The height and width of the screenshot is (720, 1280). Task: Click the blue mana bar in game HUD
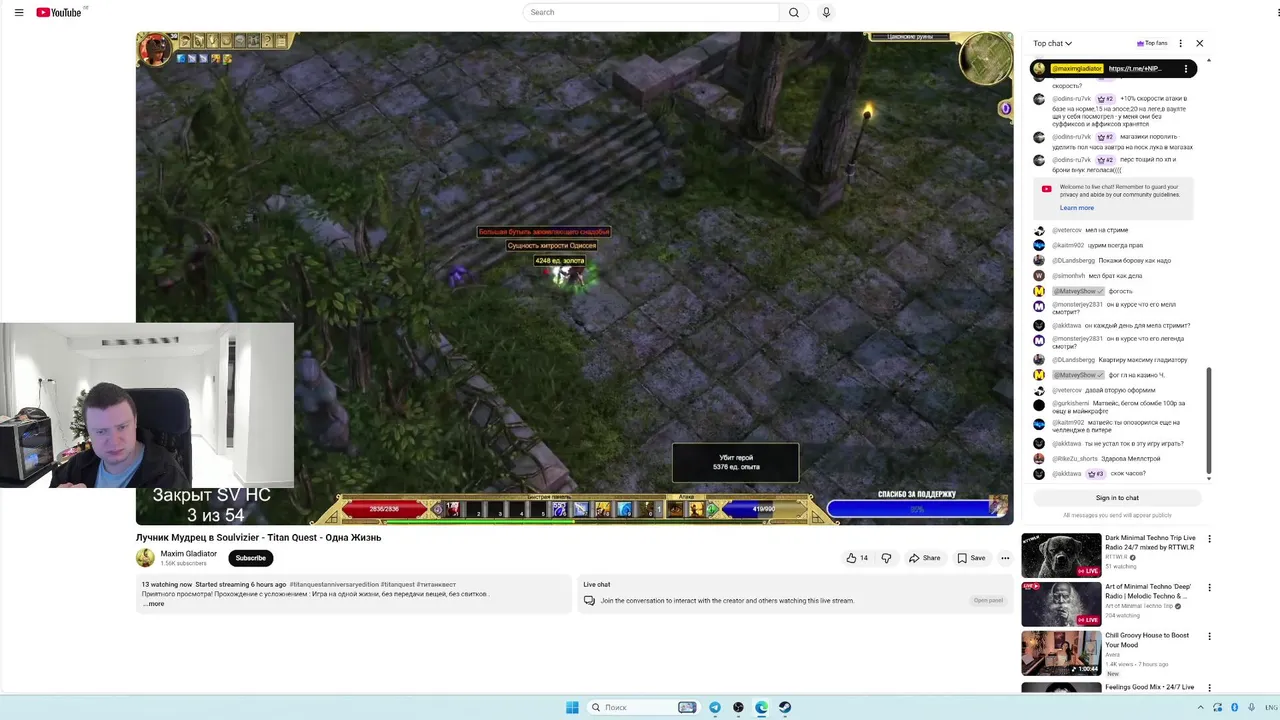pyautogui.click(x=764, y=509)
